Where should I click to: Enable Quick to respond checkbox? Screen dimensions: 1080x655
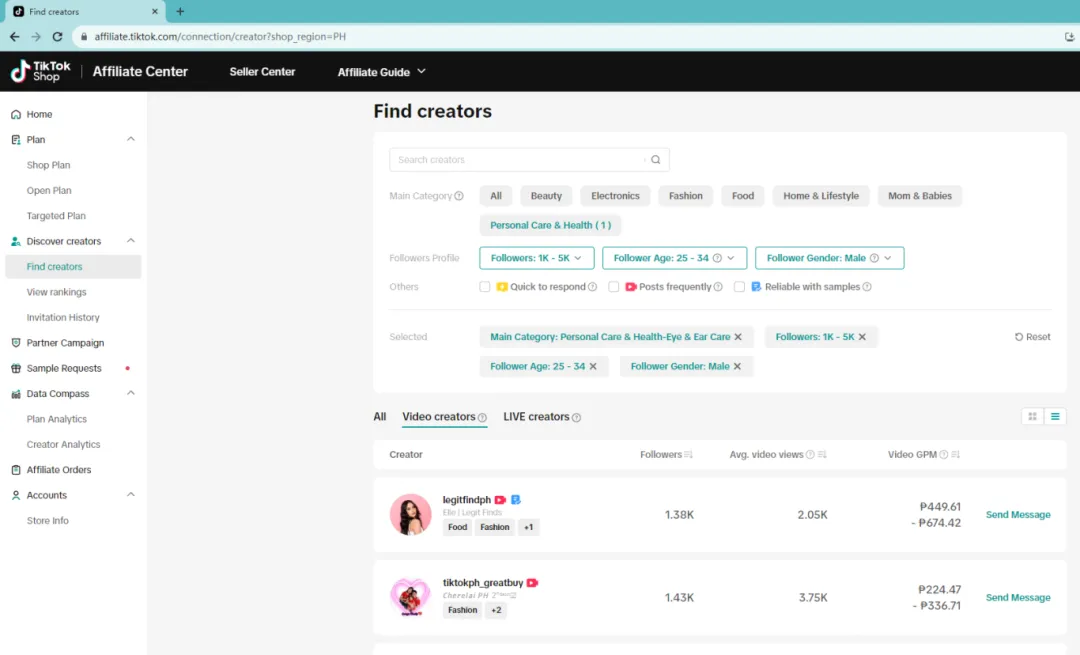pyautogui.click(x=485, y=287)
